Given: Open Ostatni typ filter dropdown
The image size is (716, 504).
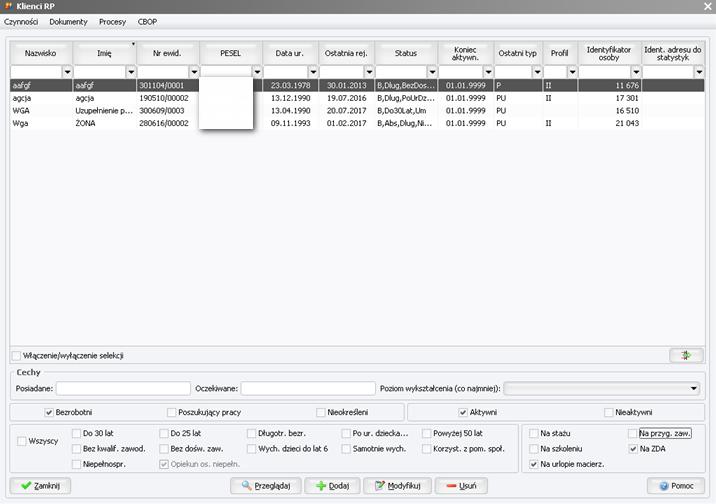Looking at the screenshot, I should (537, 72).
